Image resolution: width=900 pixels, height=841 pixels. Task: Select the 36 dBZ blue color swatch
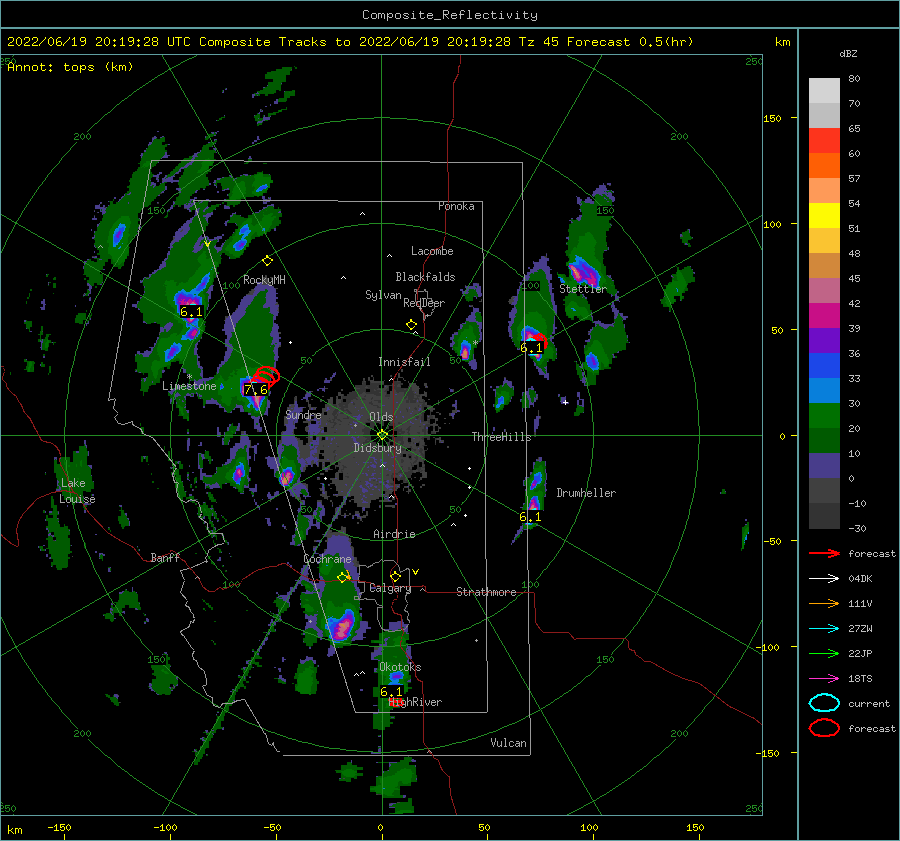click(824, 365)
